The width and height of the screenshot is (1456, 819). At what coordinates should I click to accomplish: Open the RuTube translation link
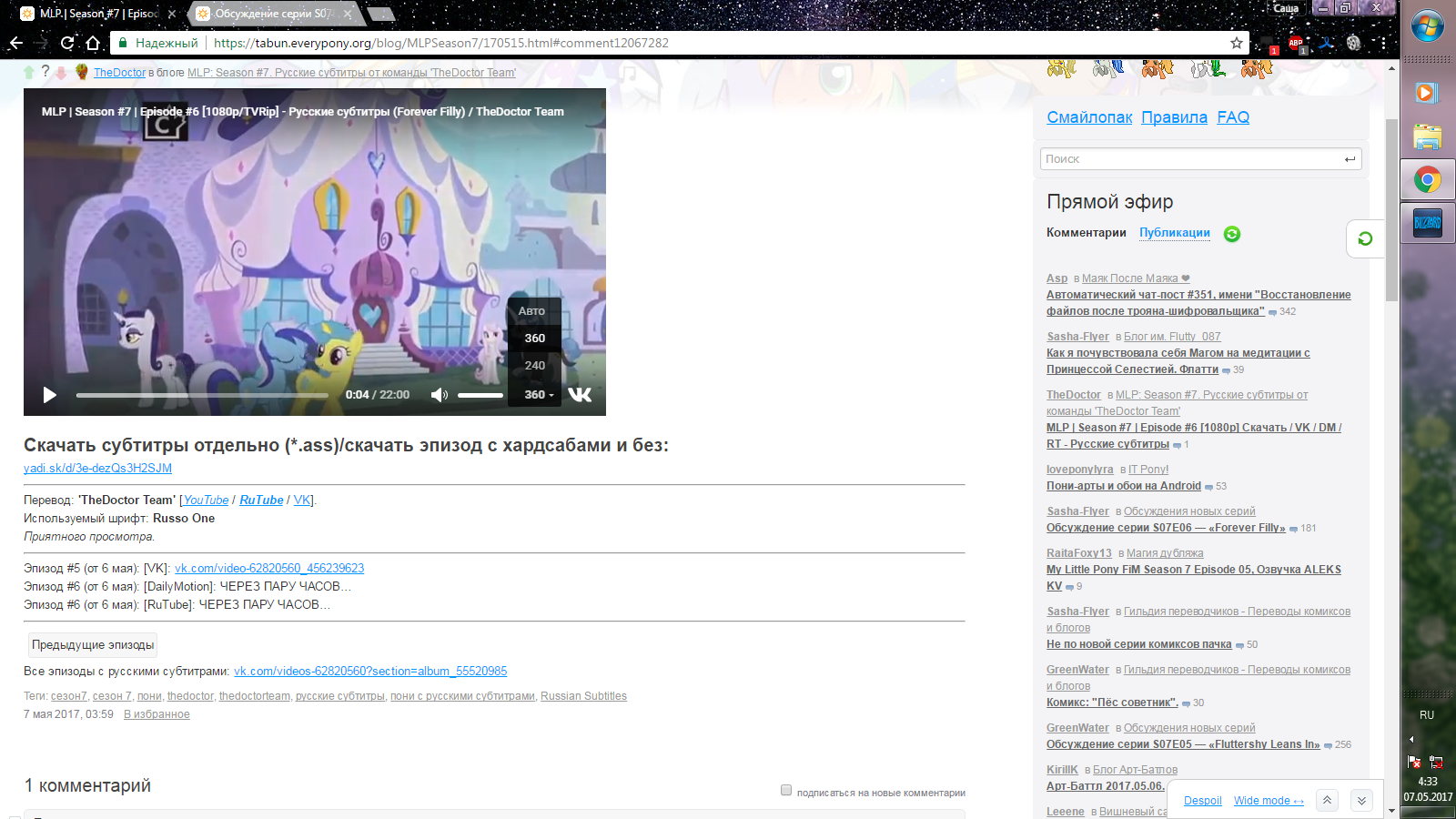coord(261,500)
